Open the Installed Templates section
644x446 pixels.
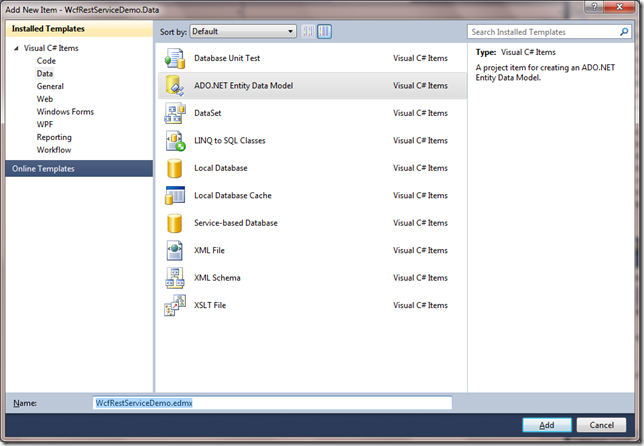(x=79, y=29)
